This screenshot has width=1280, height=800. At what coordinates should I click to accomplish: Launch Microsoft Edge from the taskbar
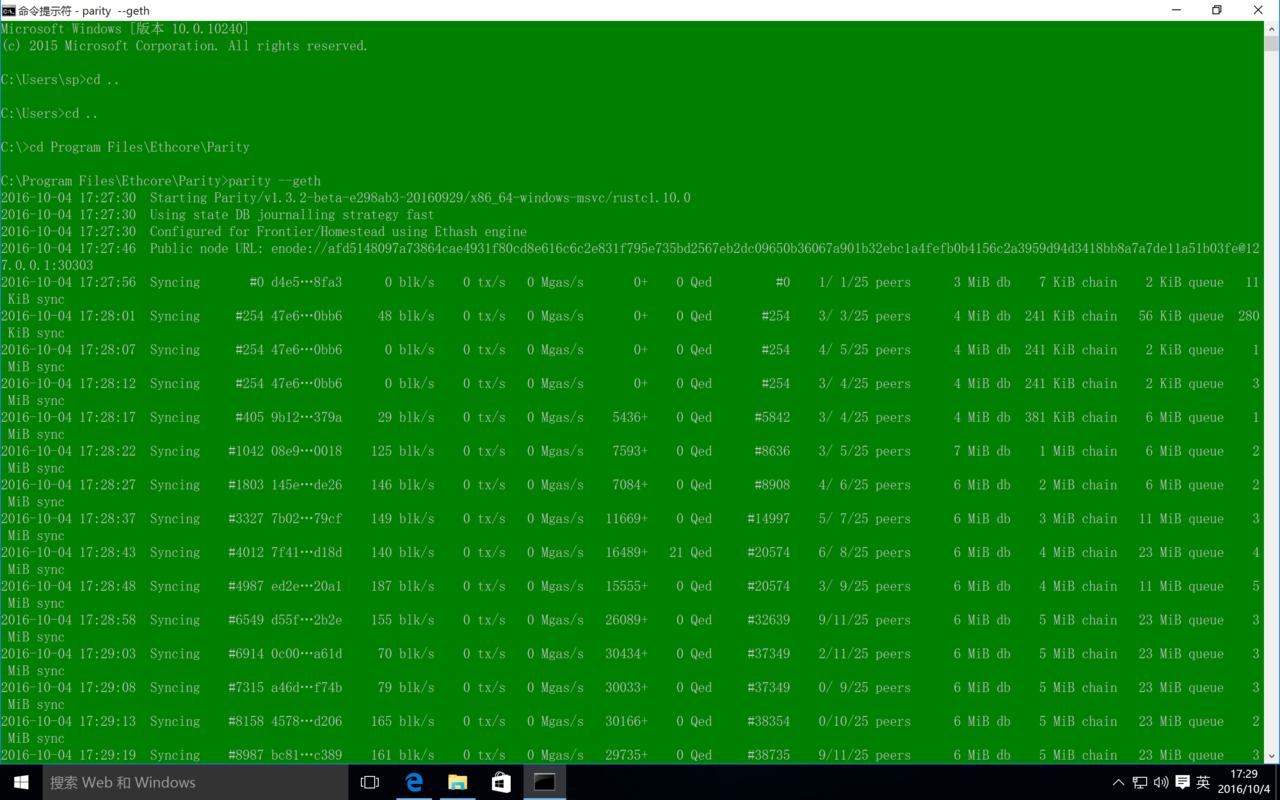(x=413, y=782)
